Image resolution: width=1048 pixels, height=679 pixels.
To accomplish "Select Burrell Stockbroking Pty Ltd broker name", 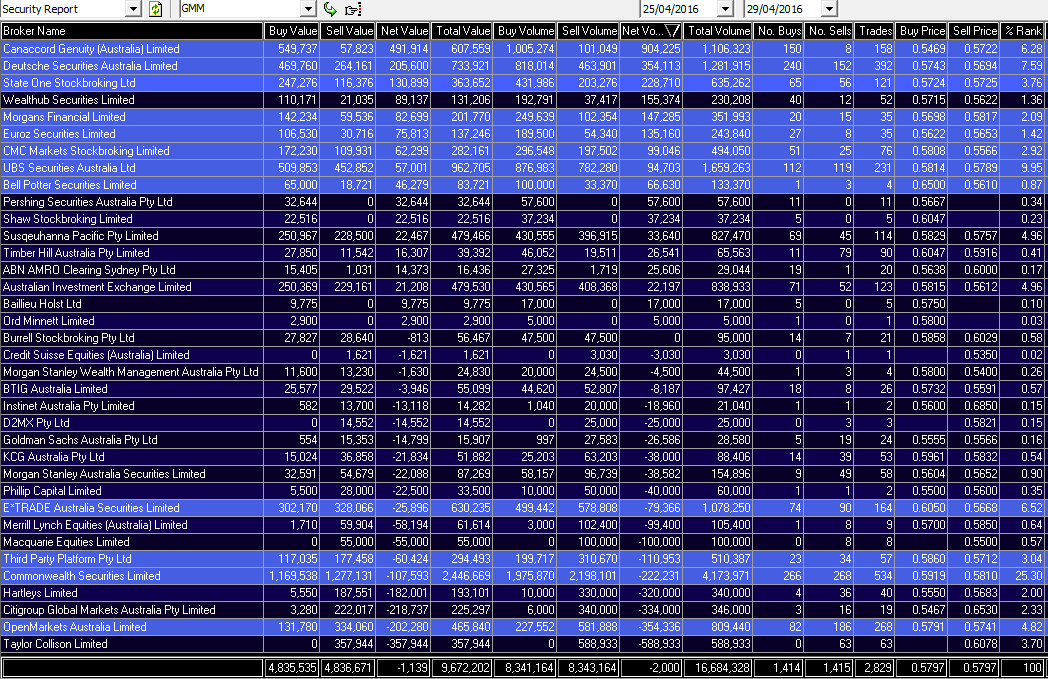I will pos(69,338).
